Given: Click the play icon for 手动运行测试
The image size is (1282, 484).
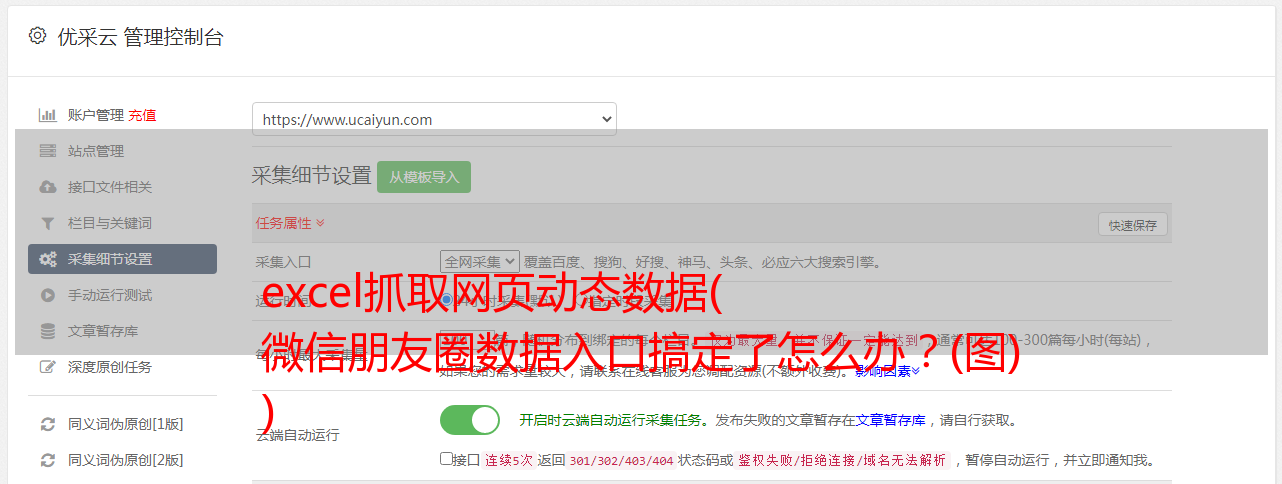Looking at the screenshot, I should coord(47,295).
